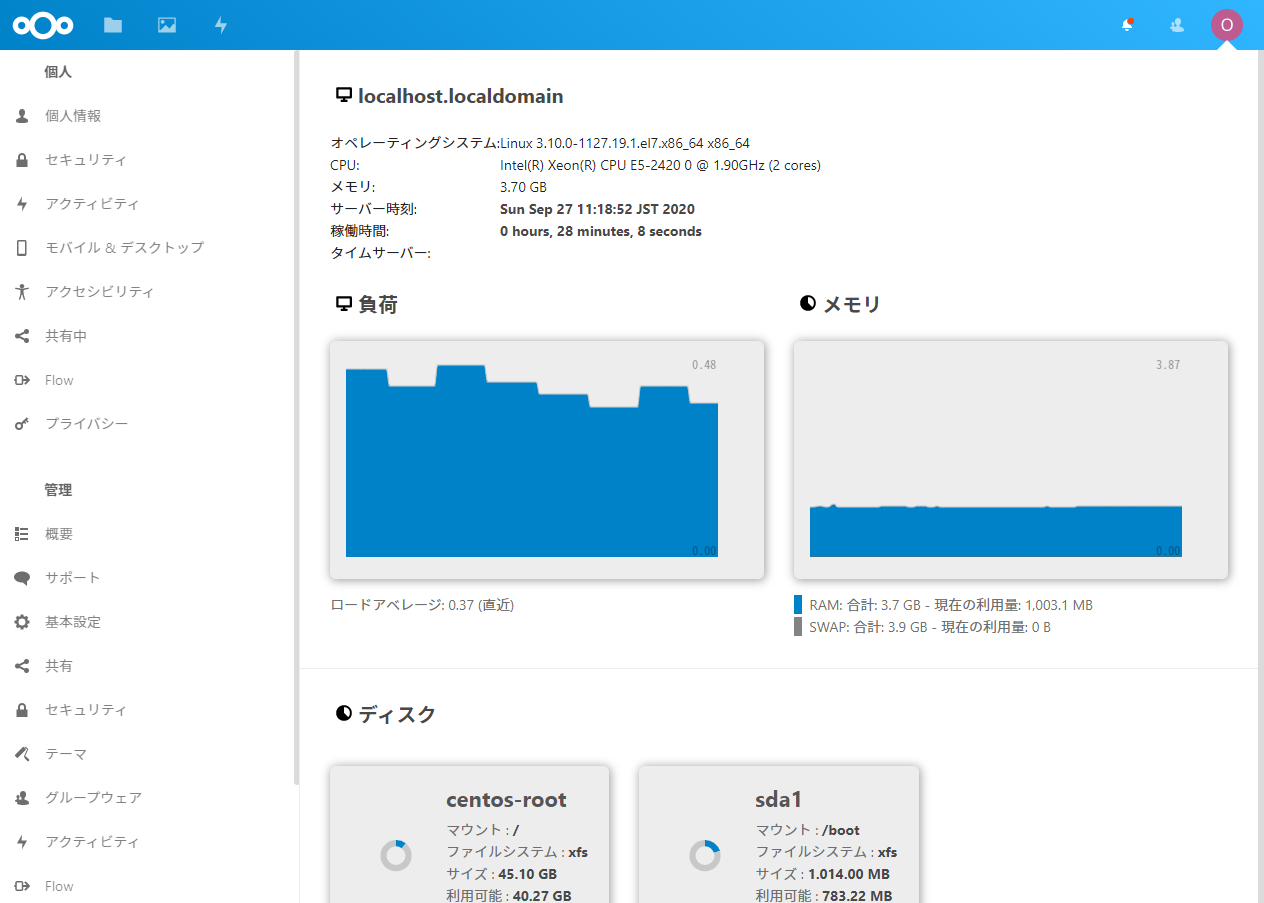Click the server time Sun Sep 27 11:18:52 JST 2020
This screenshot has height=903, width=1264.
597,209
